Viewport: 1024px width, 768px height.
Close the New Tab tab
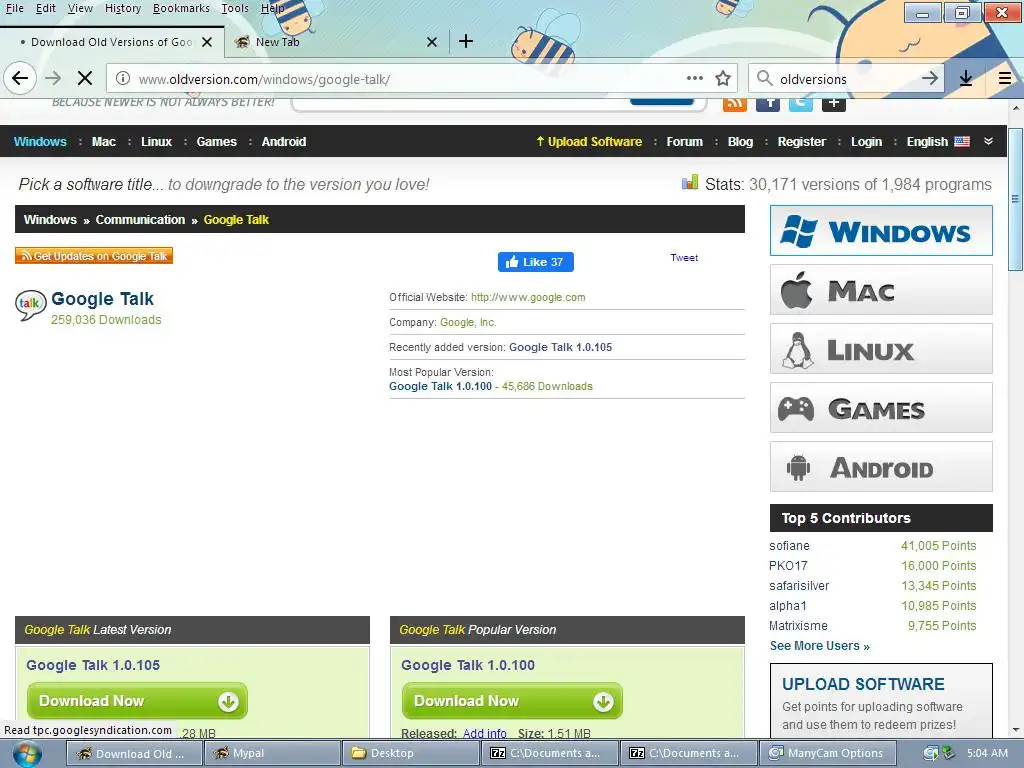pos(432,42)
